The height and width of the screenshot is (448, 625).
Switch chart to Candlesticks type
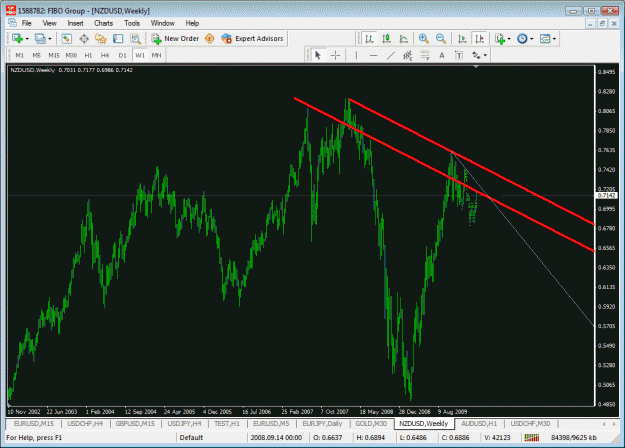386,39
